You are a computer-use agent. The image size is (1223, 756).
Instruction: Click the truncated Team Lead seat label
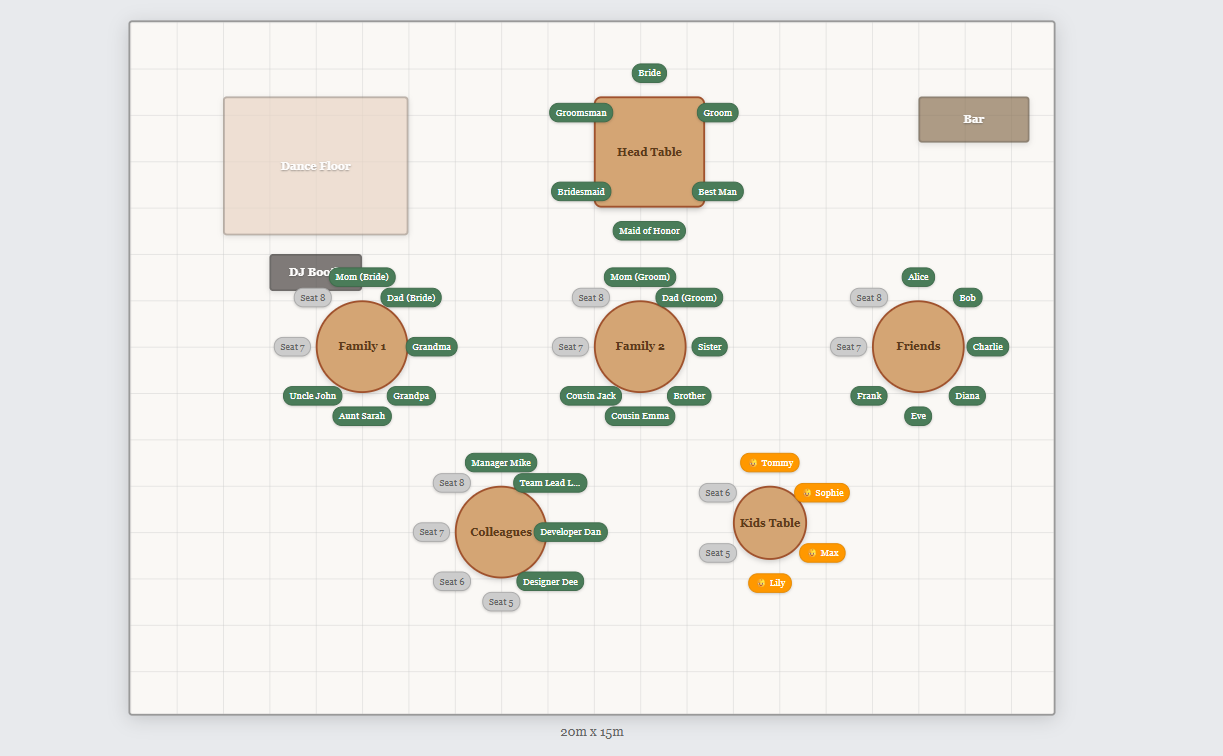548,482
